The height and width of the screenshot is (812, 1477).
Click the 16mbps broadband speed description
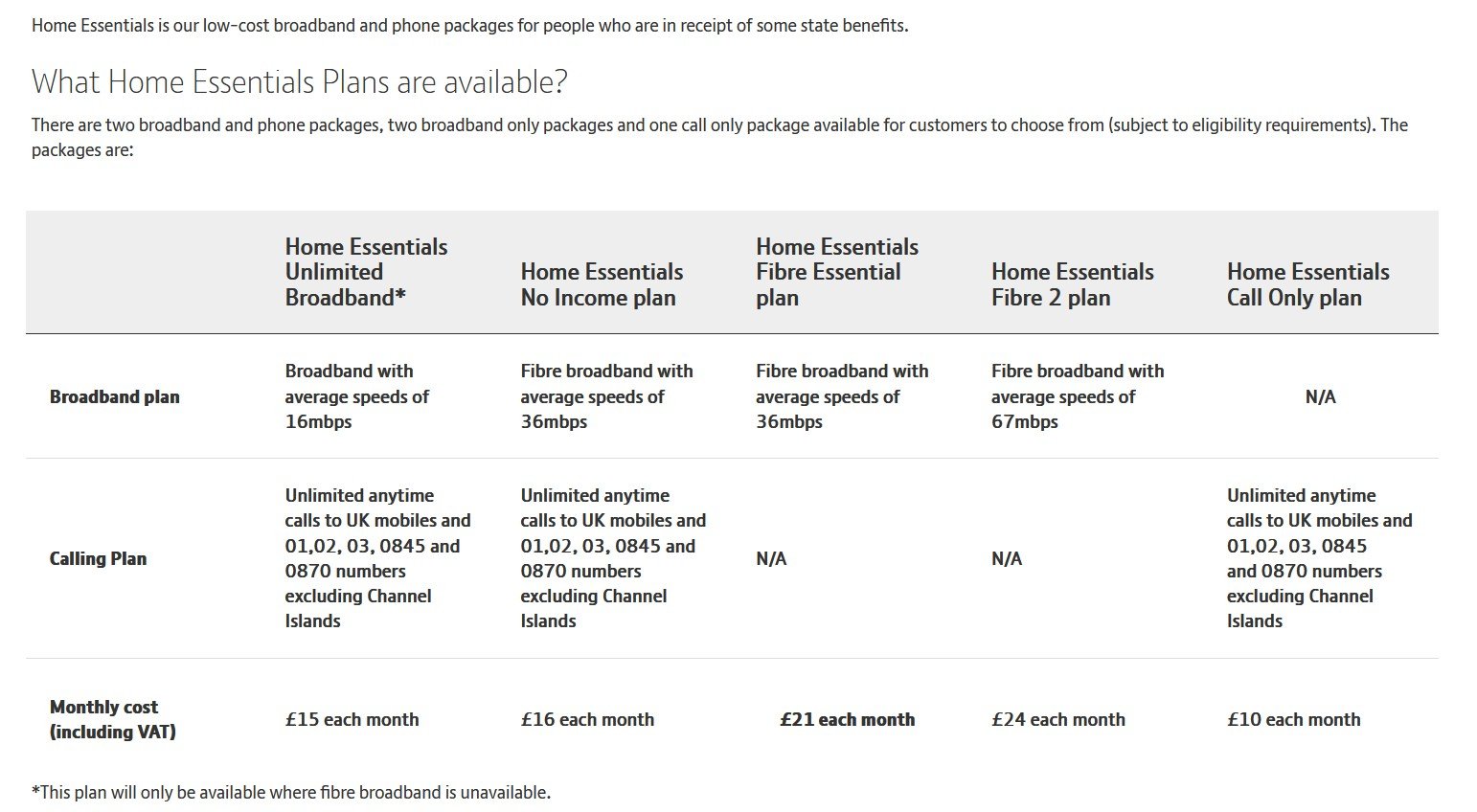(357, 396)
